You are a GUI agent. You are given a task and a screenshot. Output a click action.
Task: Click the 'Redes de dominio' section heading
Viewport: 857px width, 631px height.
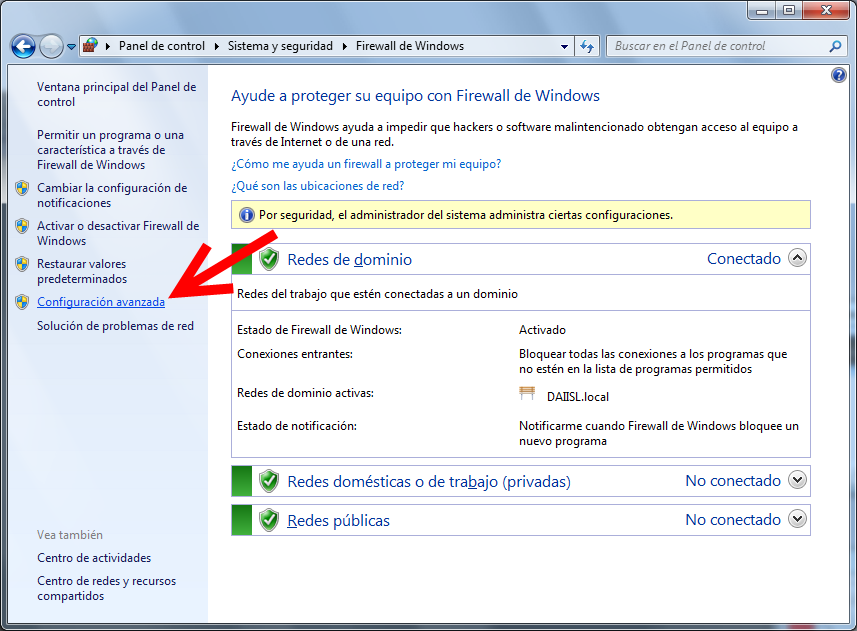tap(350, 260)
